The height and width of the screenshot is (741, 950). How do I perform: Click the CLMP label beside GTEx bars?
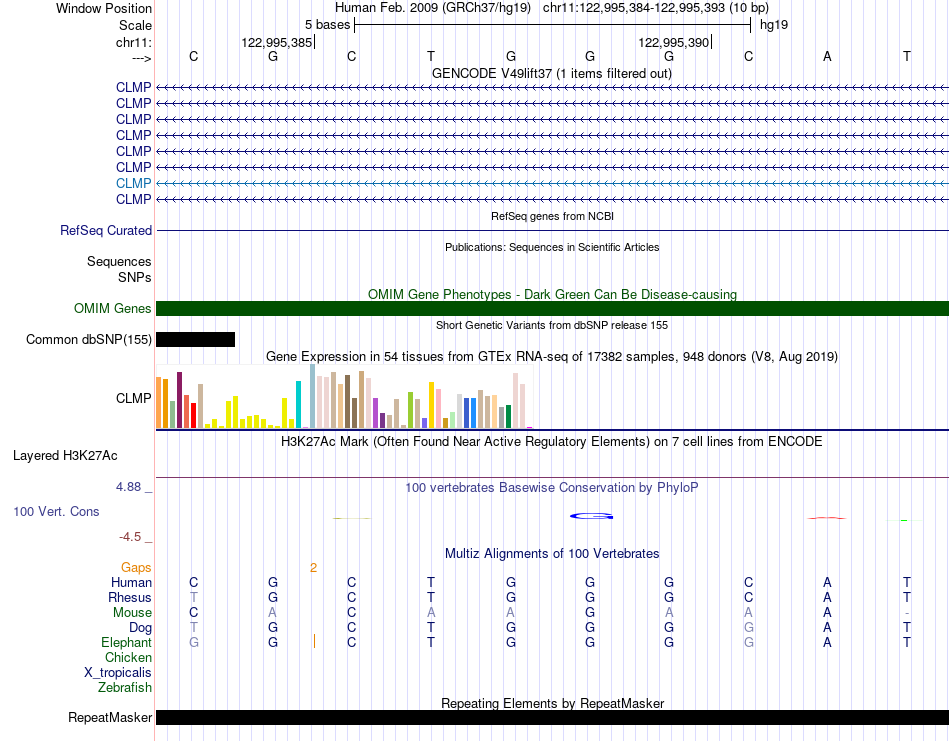133,398
